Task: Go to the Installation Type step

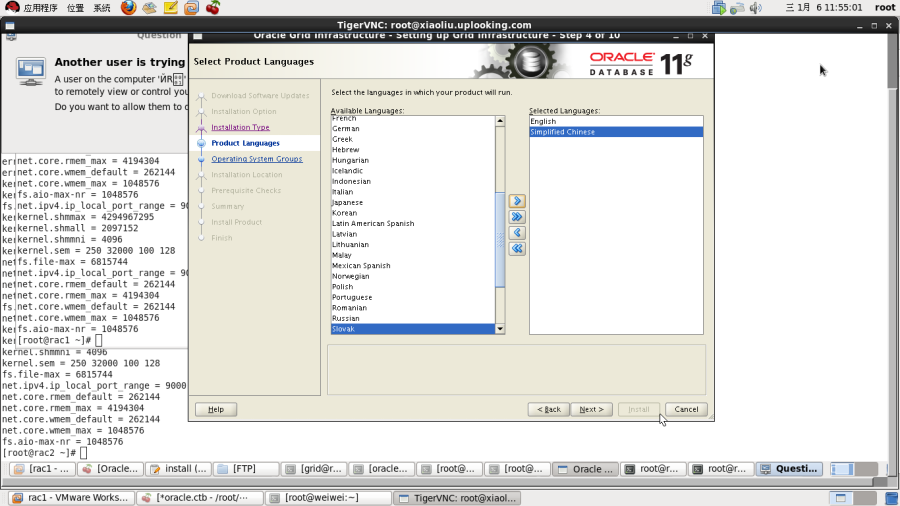Action: 240,127
